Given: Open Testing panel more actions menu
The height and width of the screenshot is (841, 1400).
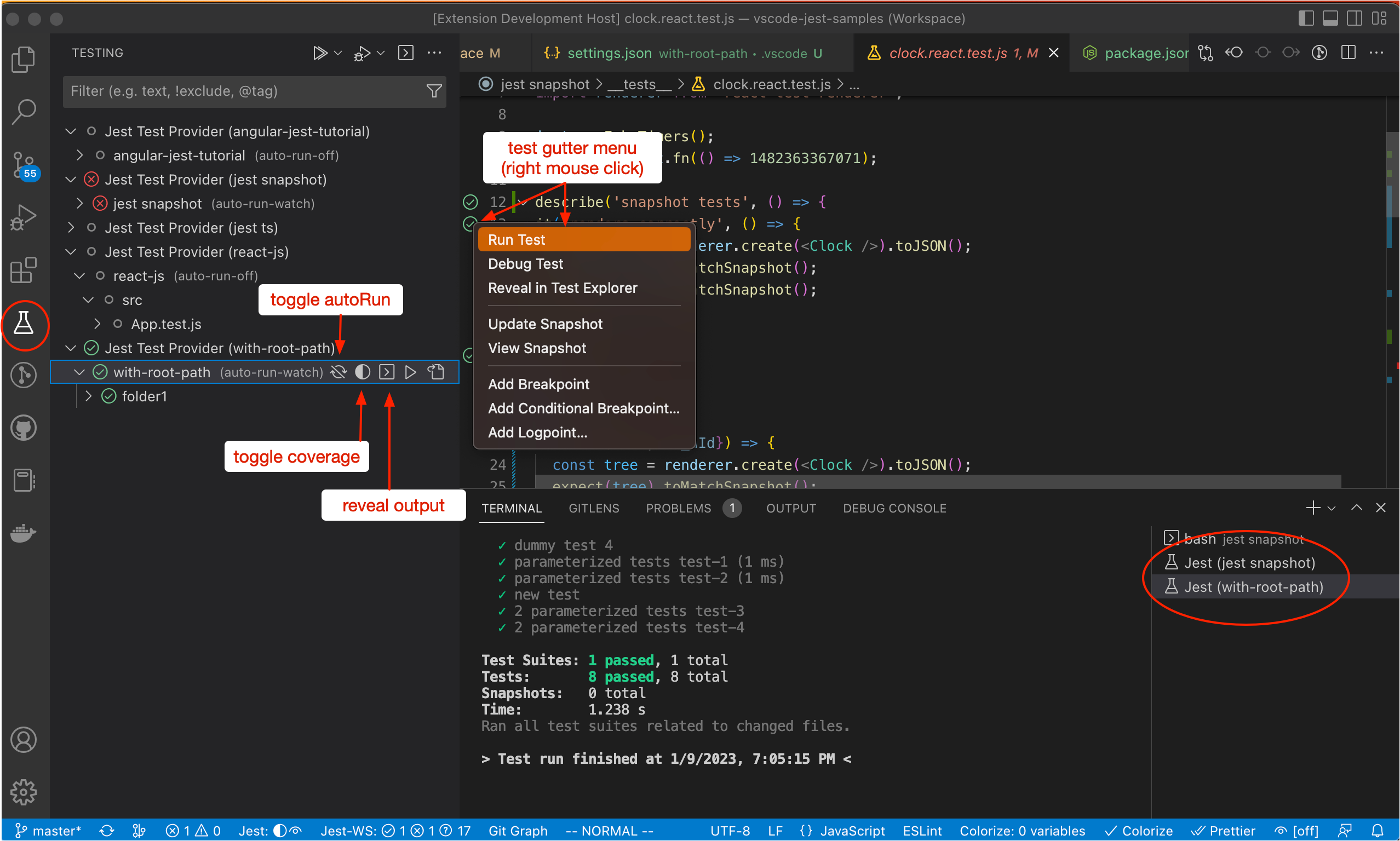Looking at the screenshot, I should tap(434, 53).
